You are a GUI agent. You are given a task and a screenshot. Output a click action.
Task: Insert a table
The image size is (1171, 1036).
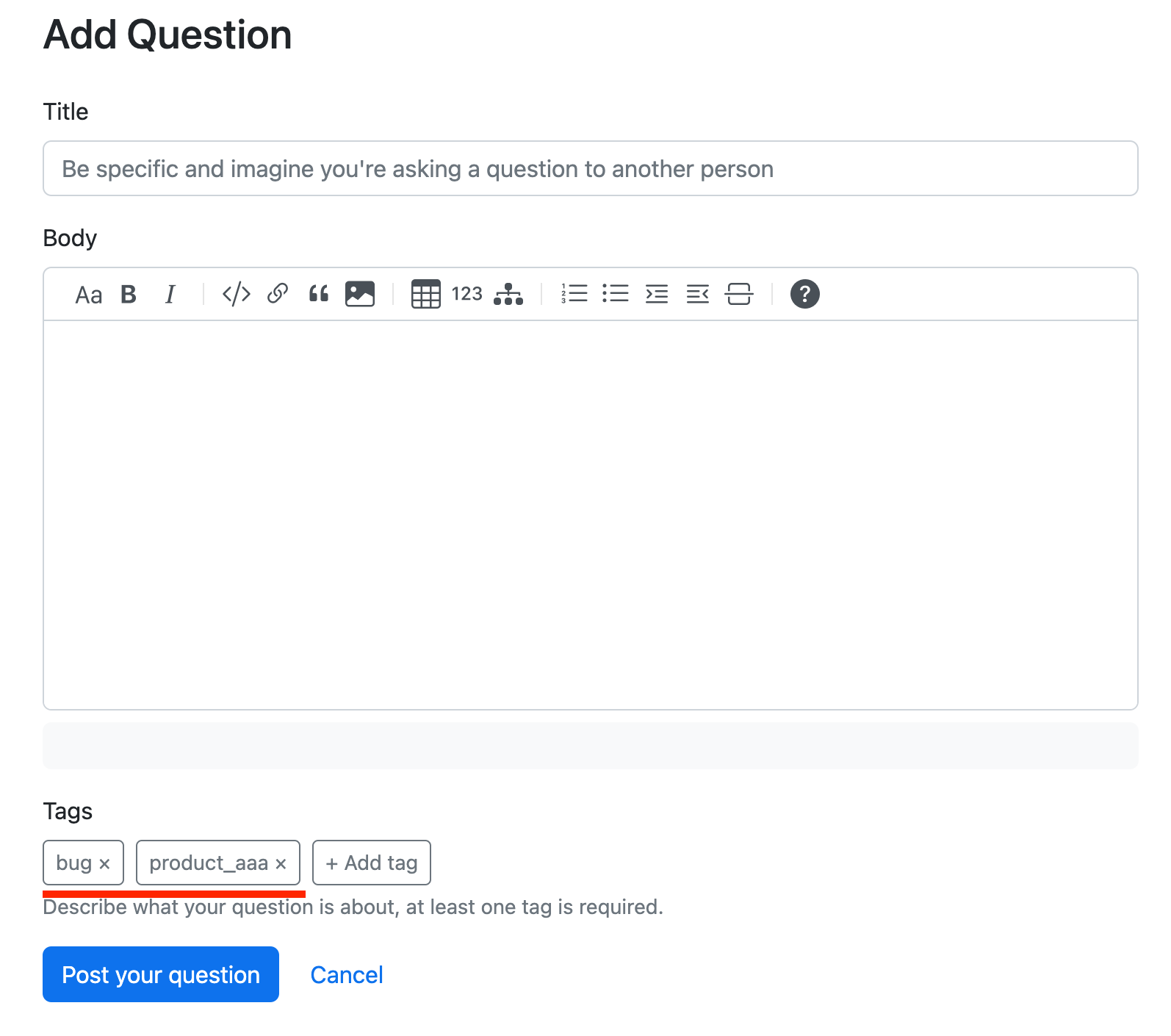pyautogui.click(x=425, y=294)
